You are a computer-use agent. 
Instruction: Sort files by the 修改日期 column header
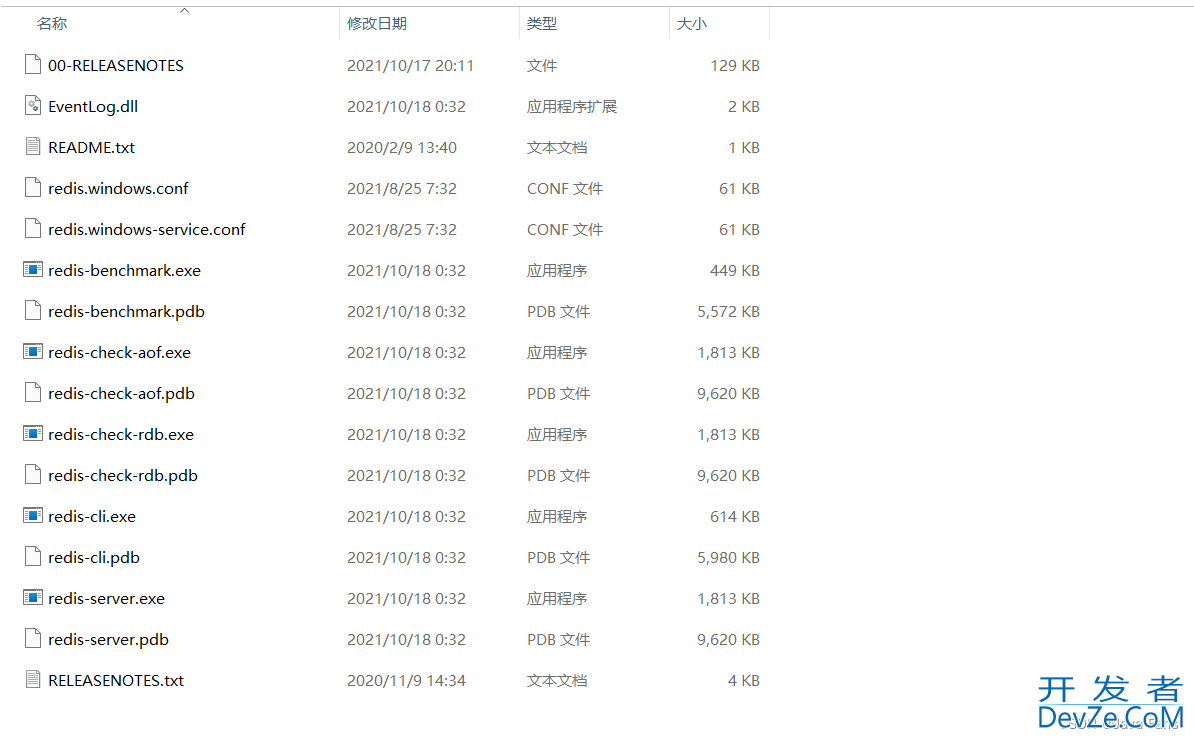tap(377, 24)
